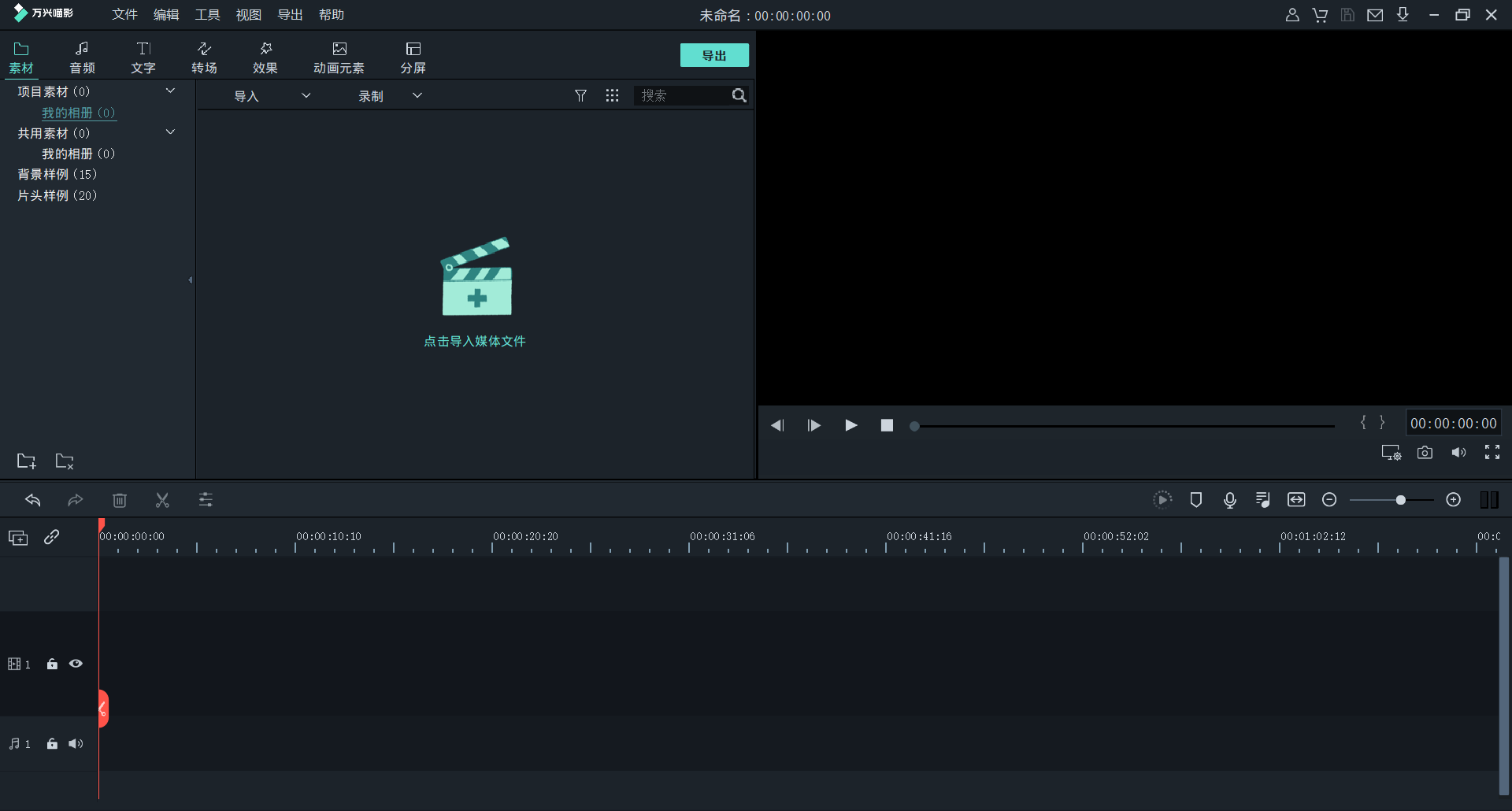Viewport: 1512px width, 811px height.
Task: Click the split scissors icon in timeline toolbar
Action: 162,500
